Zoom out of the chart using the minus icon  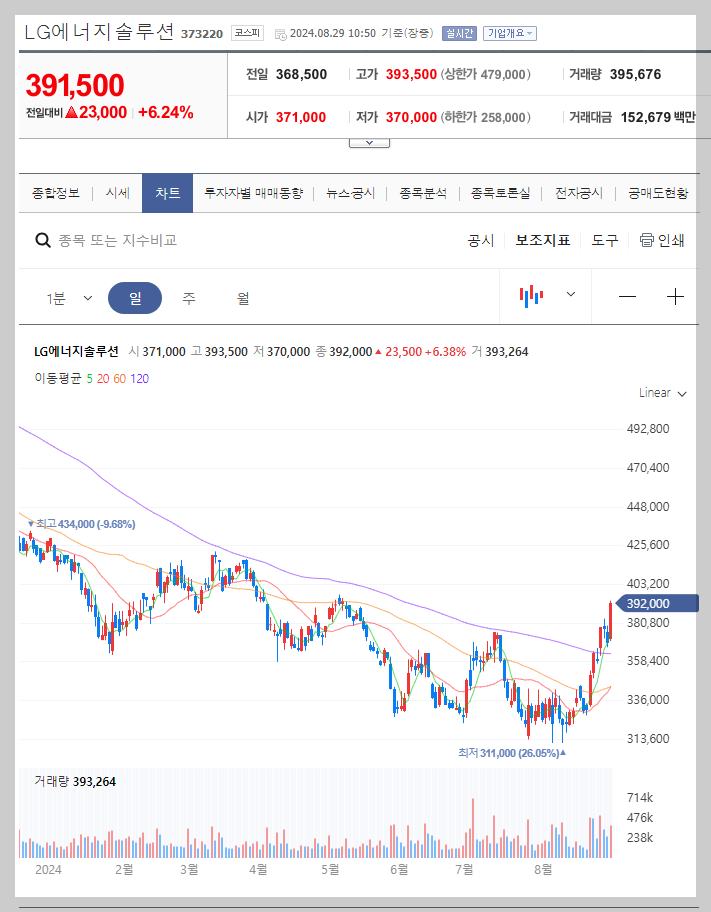[630, 297]
